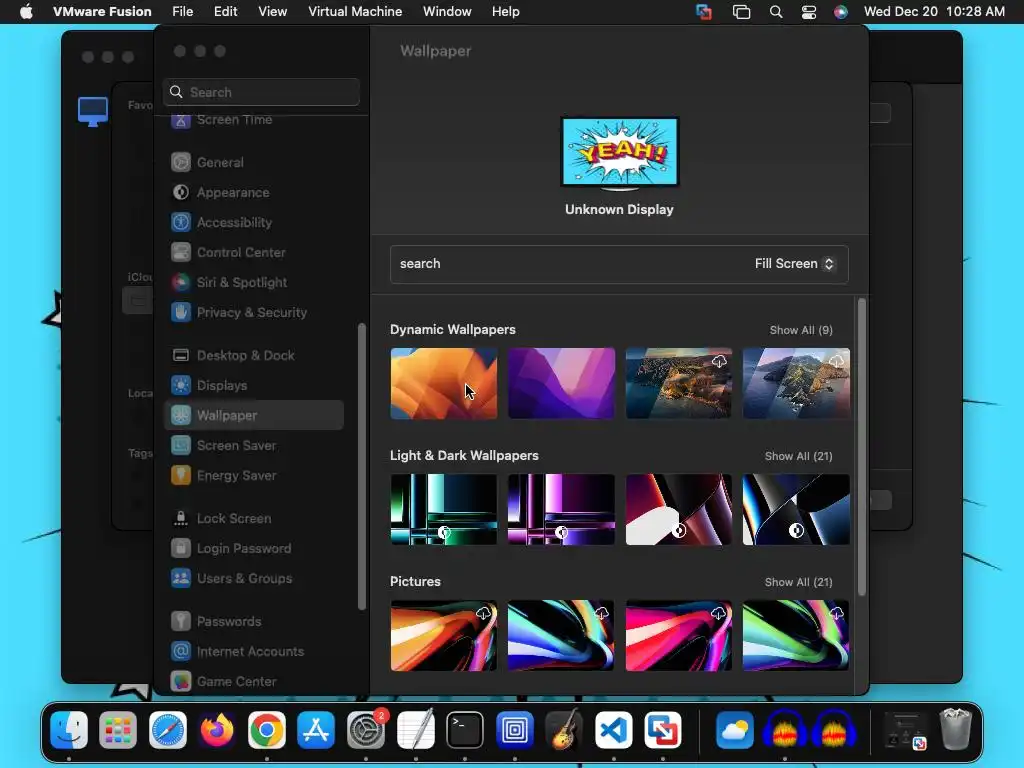This screenshot has width=1024, height=768.
Task: Open Safari in the Dock
Action: [x=168, y=729]
